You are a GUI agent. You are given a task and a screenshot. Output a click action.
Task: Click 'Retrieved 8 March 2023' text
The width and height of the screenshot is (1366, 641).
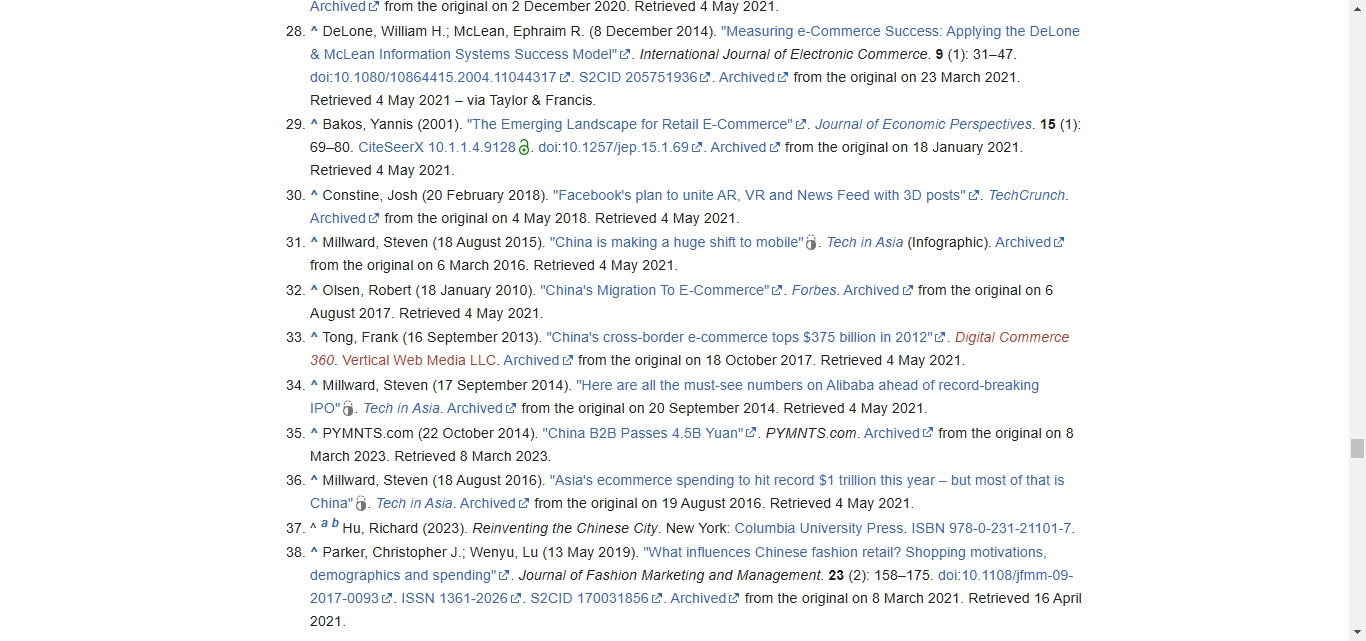click(470, 456)
